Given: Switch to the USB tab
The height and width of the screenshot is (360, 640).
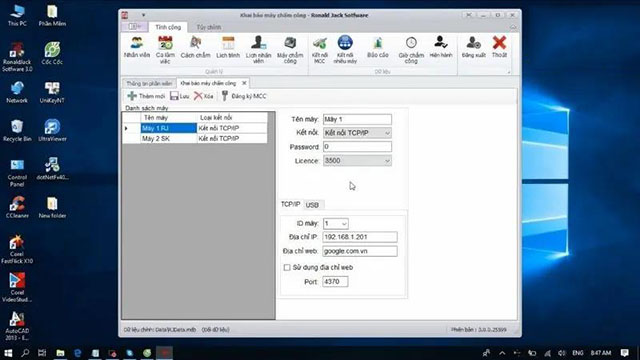Looking at the screenshot, I should point(312,205).
